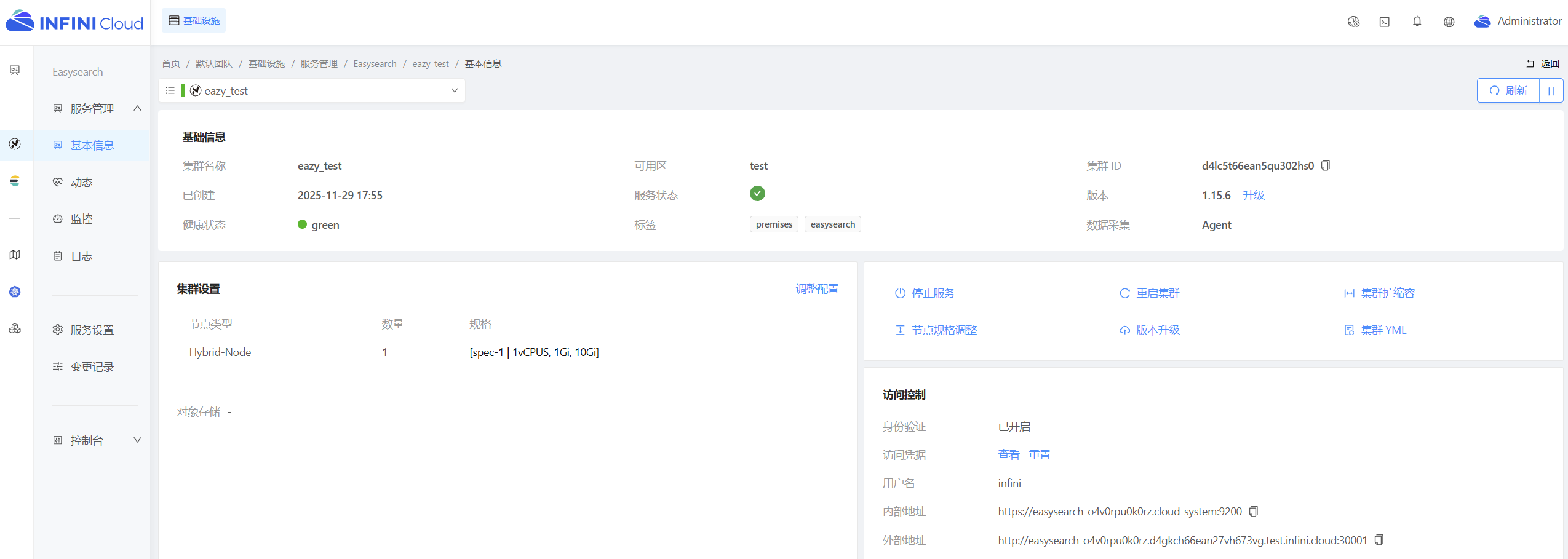Click the 首页 breadcrumb link

pyautogui.click(x=171, y=64)
